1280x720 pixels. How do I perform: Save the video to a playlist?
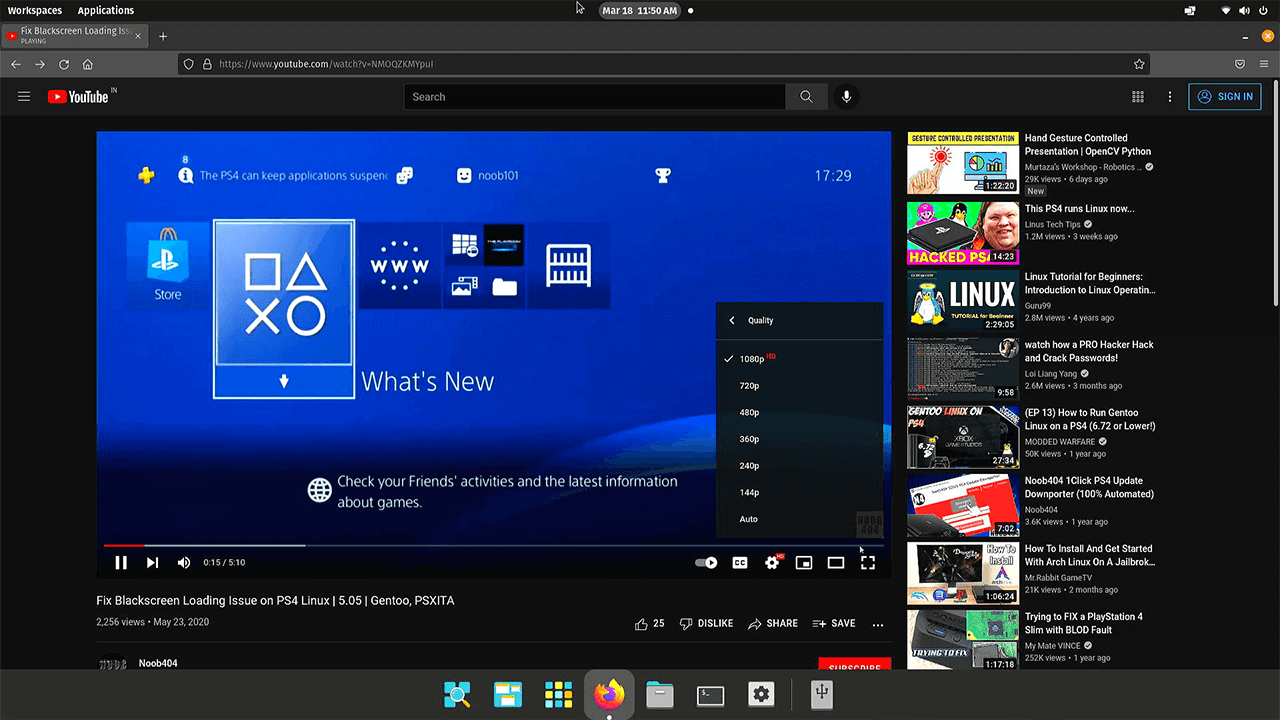[x=834, y=623]
